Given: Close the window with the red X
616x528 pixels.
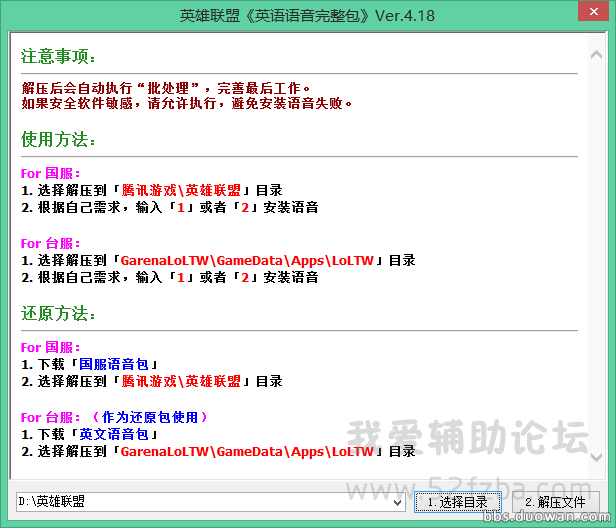Looking at the screenshot, I should coord(594,11).
